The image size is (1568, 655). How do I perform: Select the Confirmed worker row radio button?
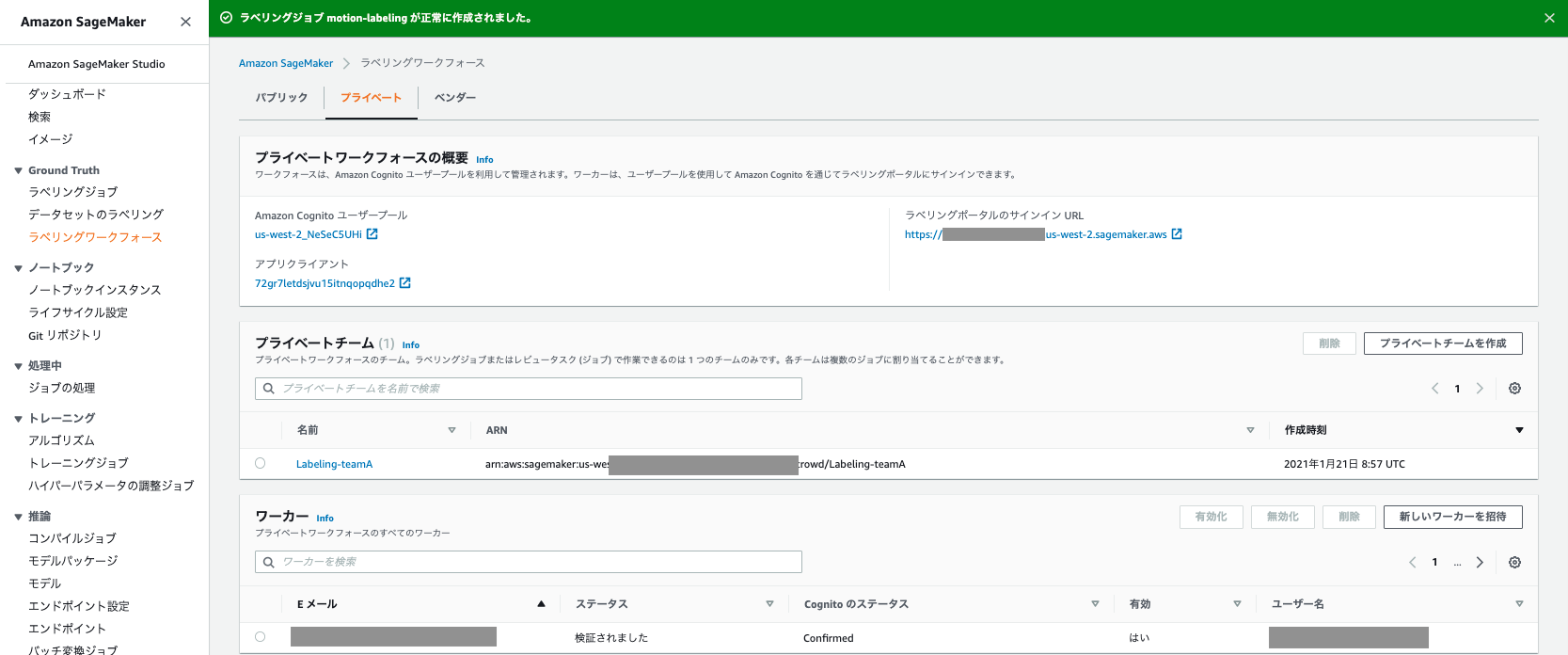(261, 637)
